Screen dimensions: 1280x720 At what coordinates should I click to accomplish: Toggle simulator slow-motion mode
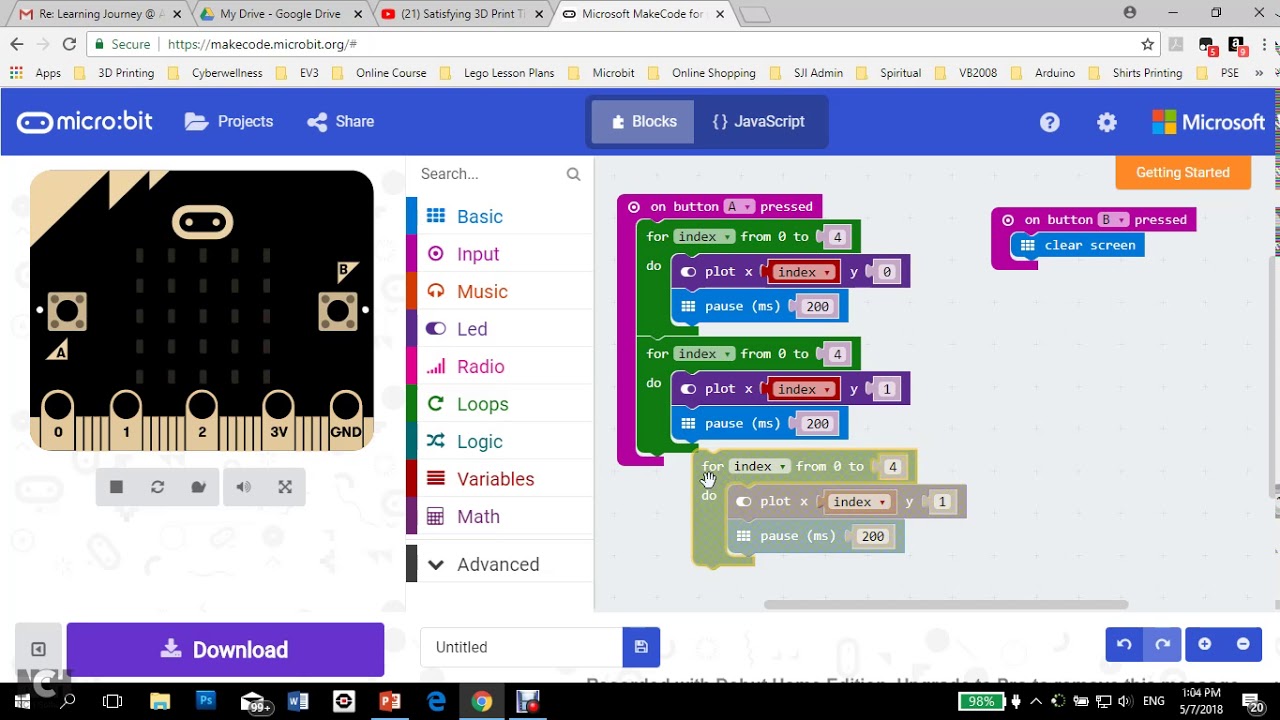pyautogui.click(x=198, y=487)
